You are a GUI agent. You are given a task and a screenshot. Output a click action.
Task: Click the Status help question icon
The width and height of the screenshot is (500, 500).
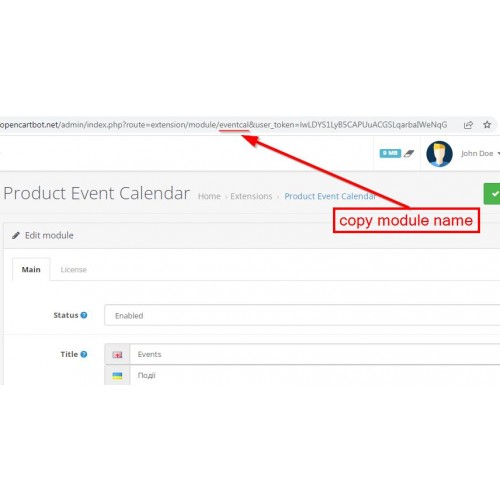[84, 315]
